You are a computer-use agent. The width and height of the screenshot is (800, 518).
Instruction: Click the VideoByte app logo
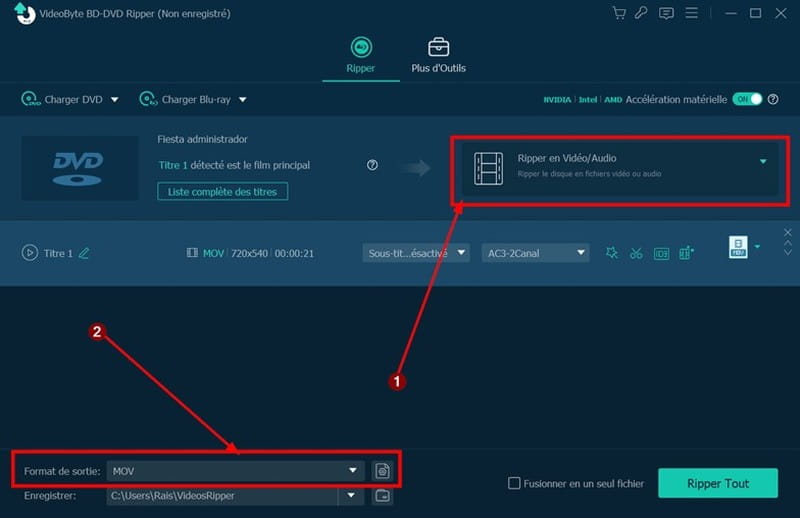point(24,14)
